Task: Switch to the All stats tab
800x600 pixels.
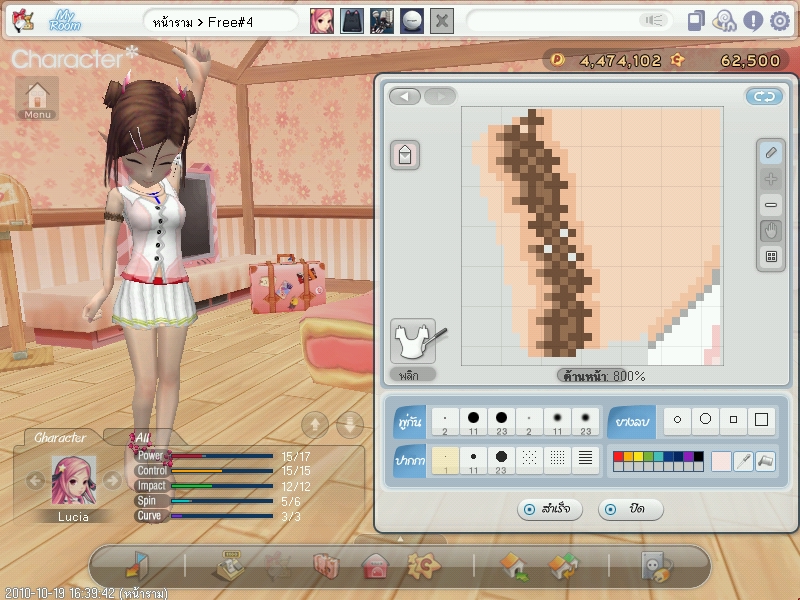Action: coord(142,438)
